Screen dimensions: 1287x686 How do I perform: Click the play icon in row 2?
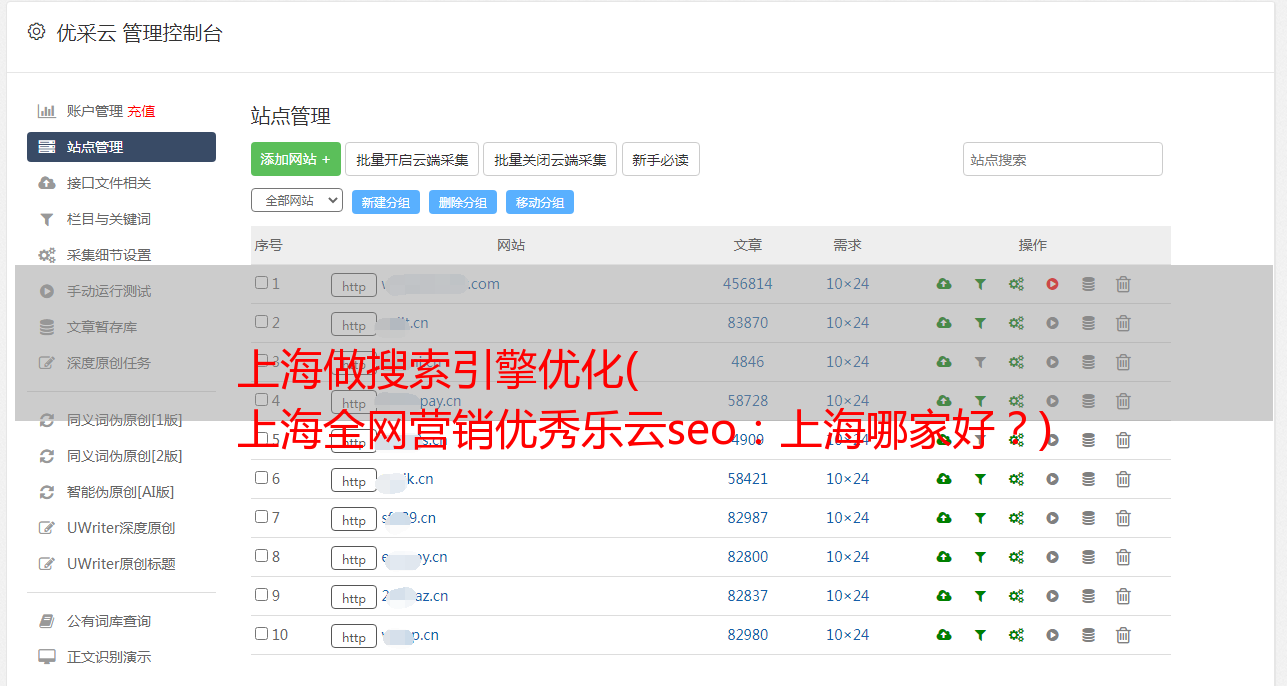(1052, 323)
